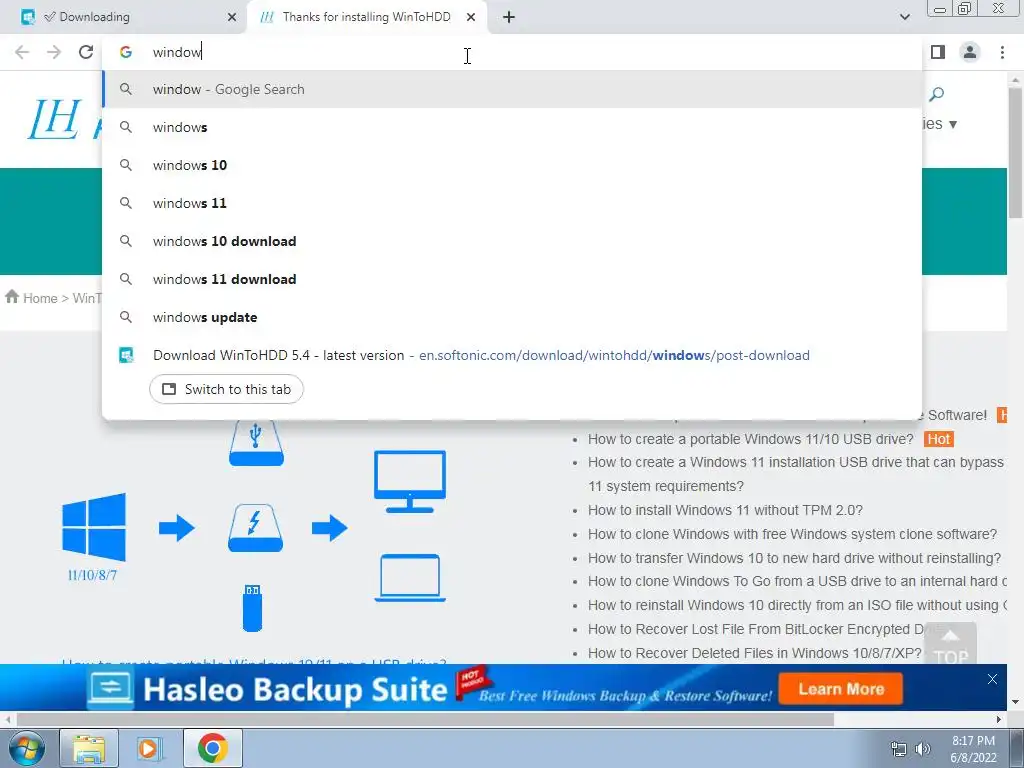Viewport: 1024px width, 768px height.
Task: Open Windows Explorer from the taskbar
Action: [89, 748]
